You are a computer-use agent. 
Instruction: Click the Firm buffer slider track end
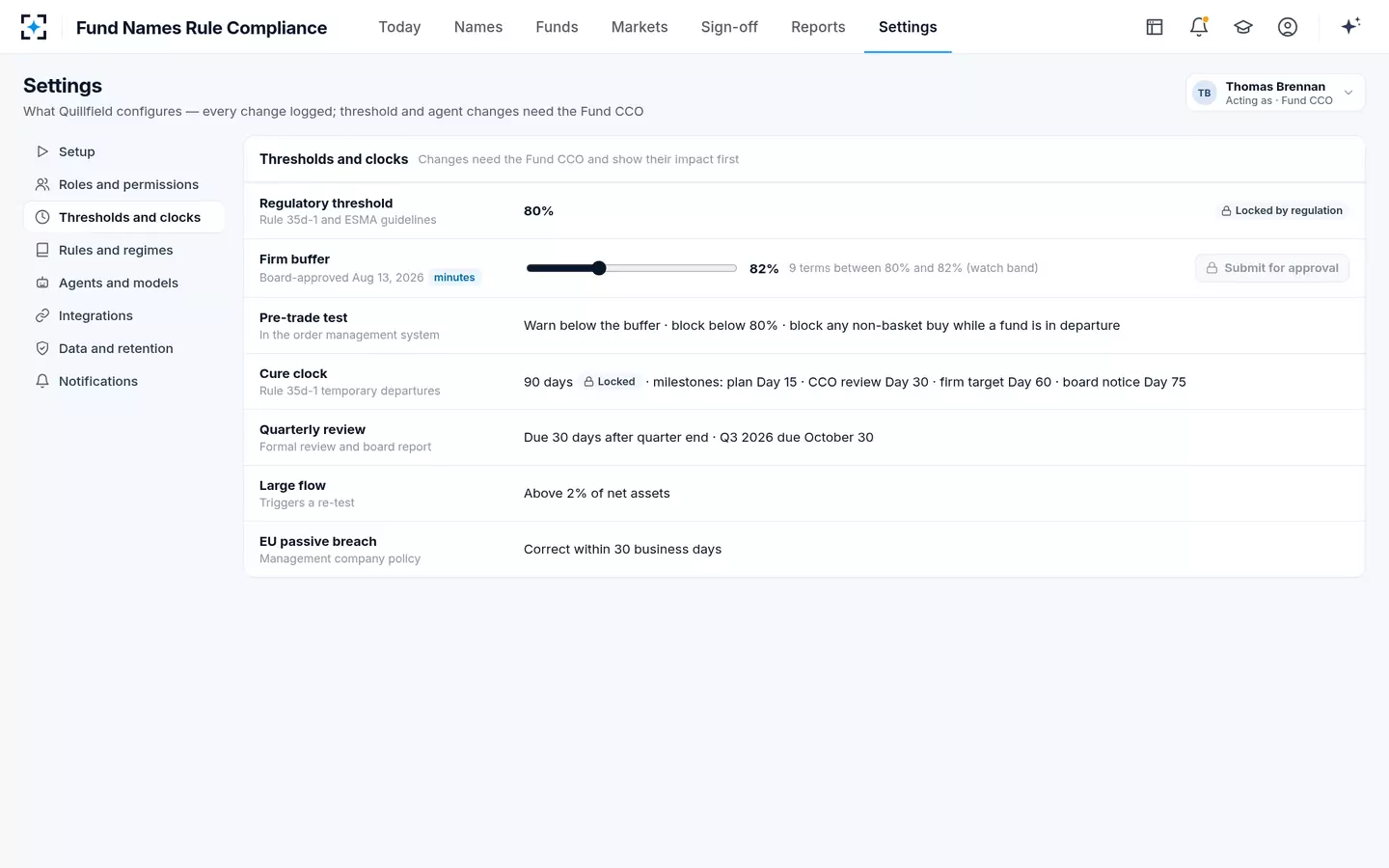point(733,268)
